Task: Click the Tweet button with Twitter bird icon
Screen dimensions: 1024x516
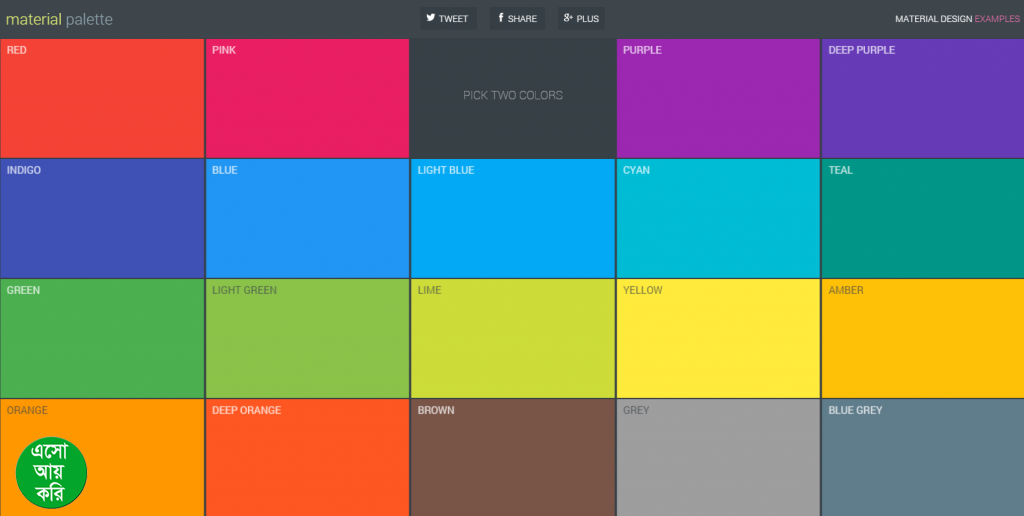Action: [447, 19]
